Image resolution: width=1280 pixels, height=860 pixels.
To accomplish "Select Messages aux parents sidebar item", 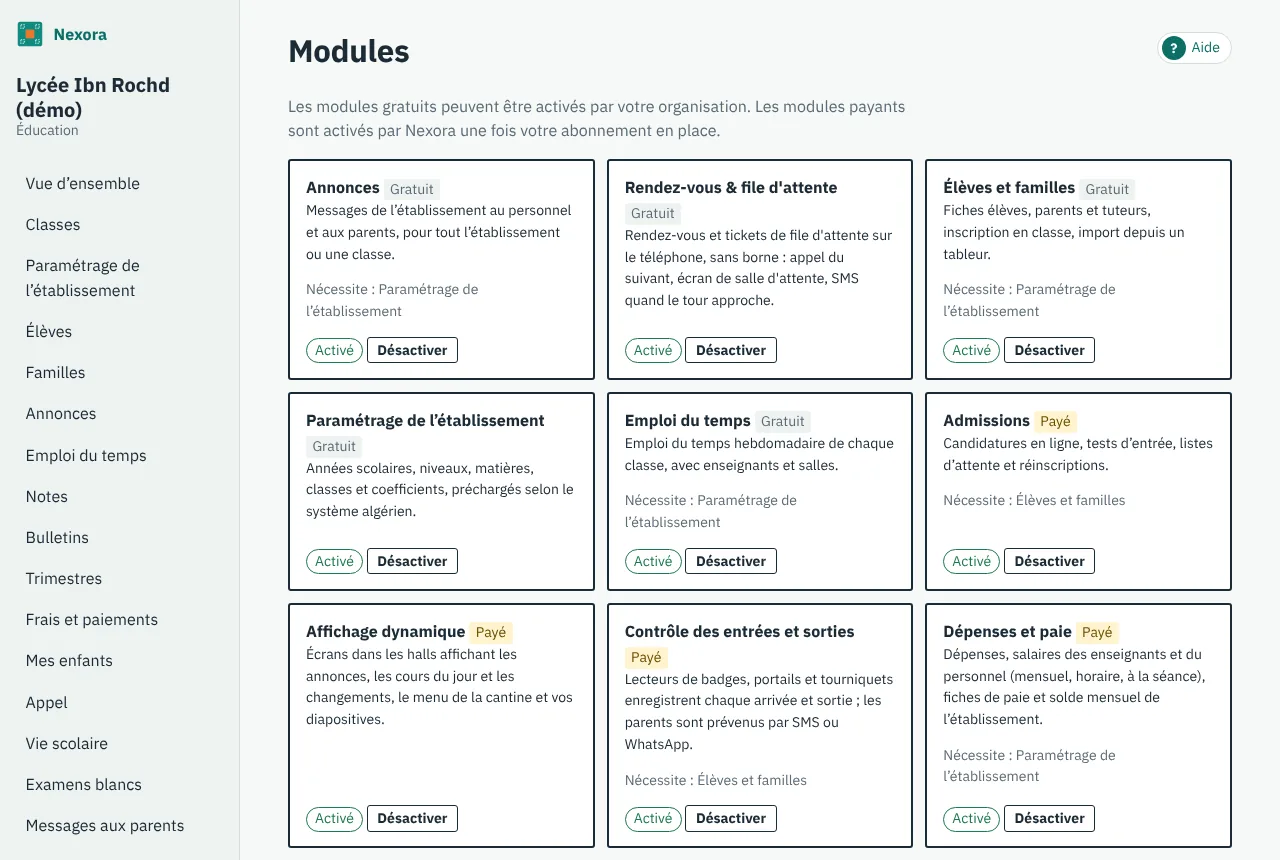I will (x=105, y=825).
